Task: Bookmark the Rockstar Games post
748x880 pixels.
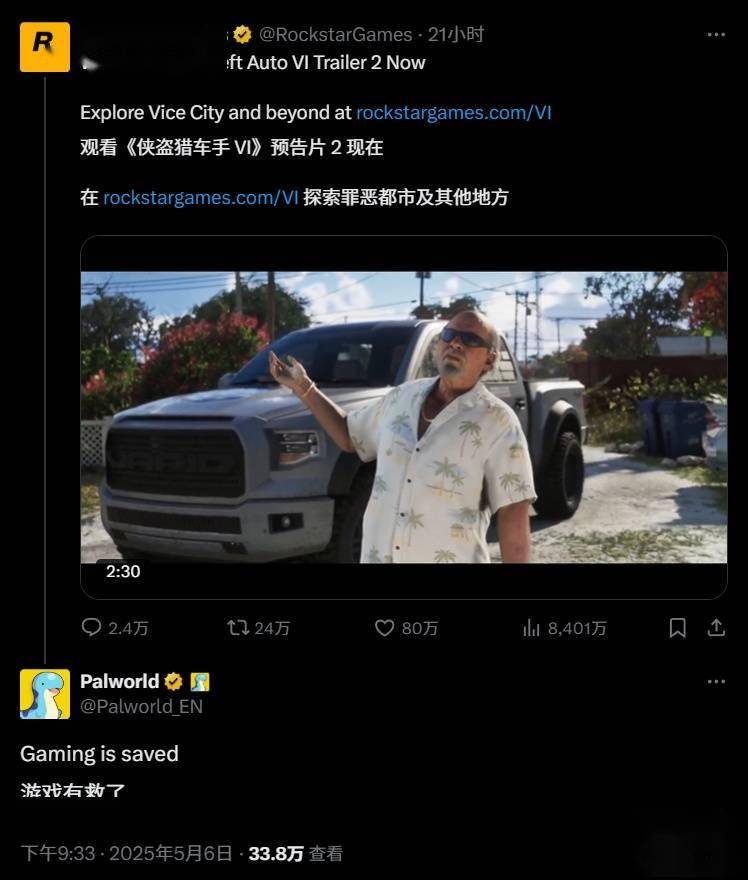Action: [x=677, y=627]
